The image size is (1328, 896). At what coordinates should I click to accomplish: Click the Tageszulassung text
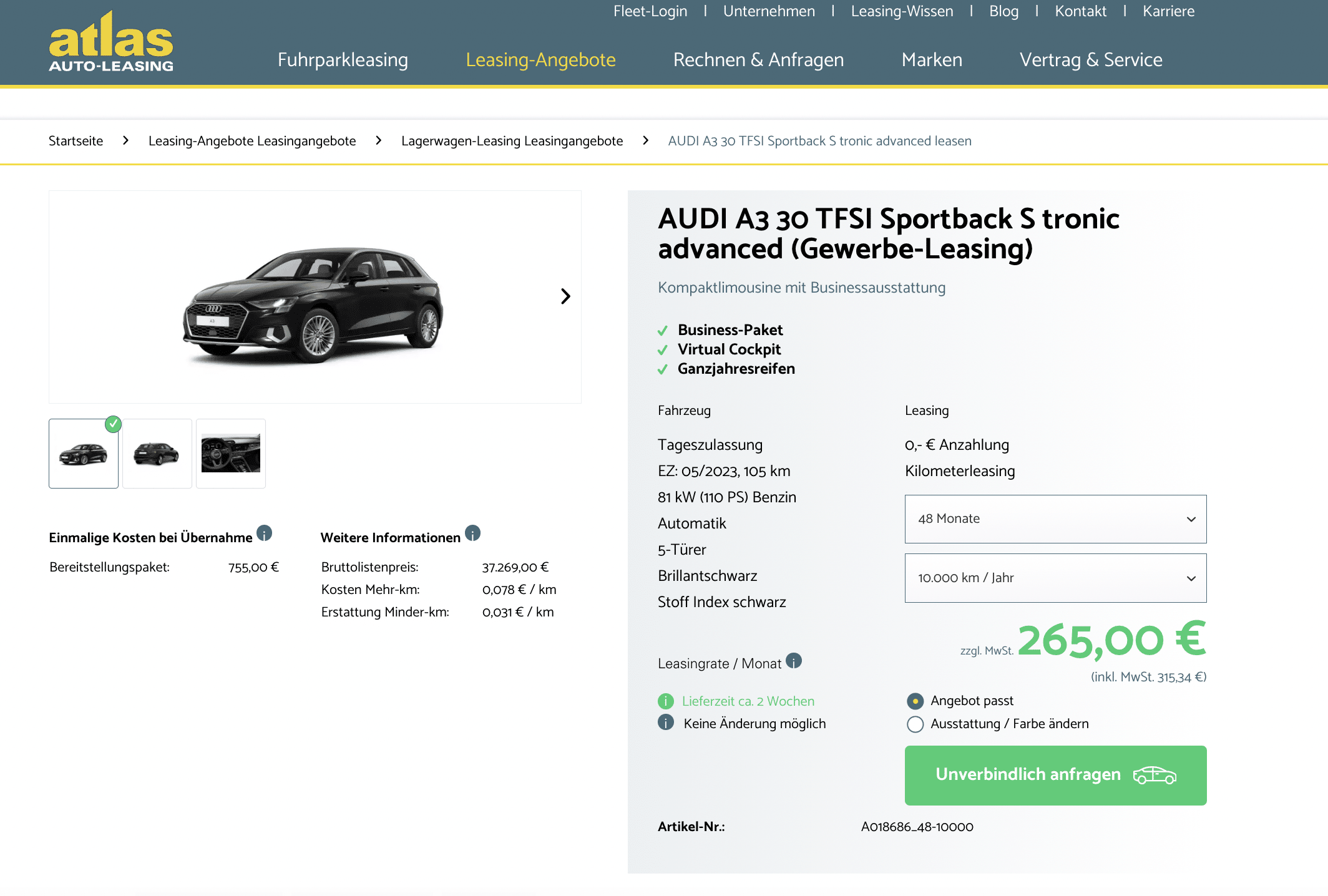click(710, 445)
